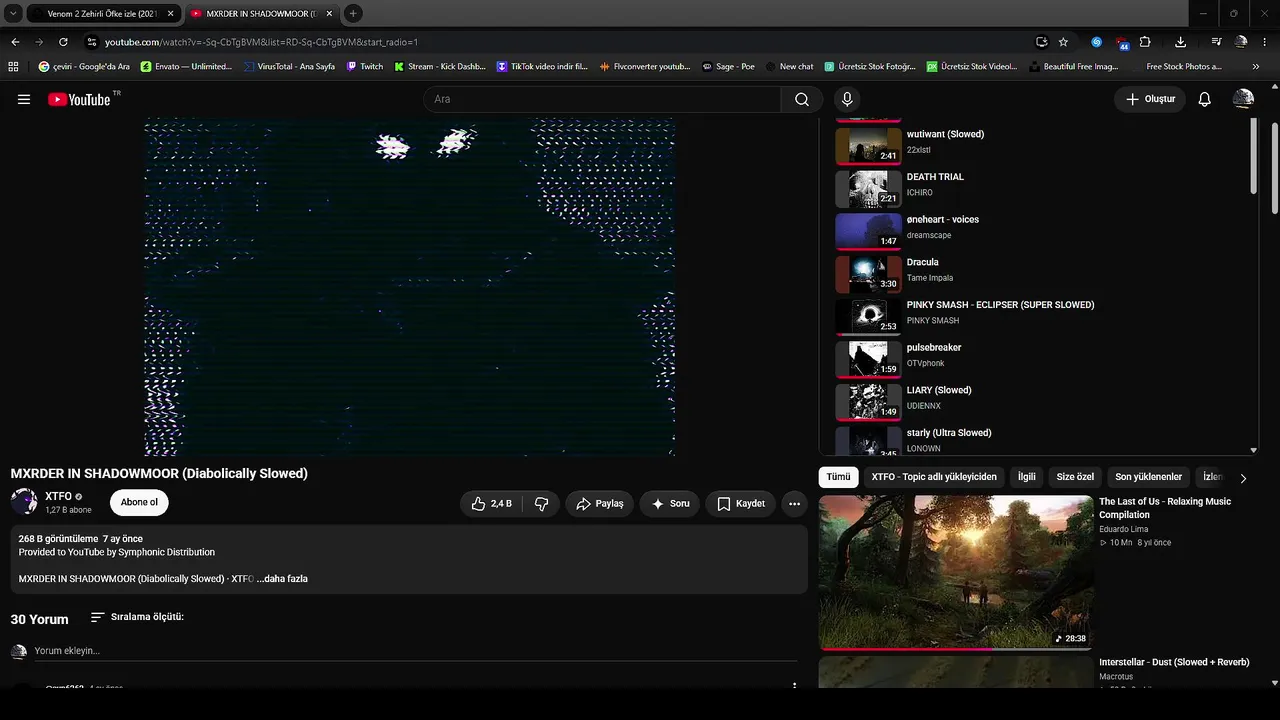Like the video with thumbs up
1280x720 pixels.
tap(492, 504)
